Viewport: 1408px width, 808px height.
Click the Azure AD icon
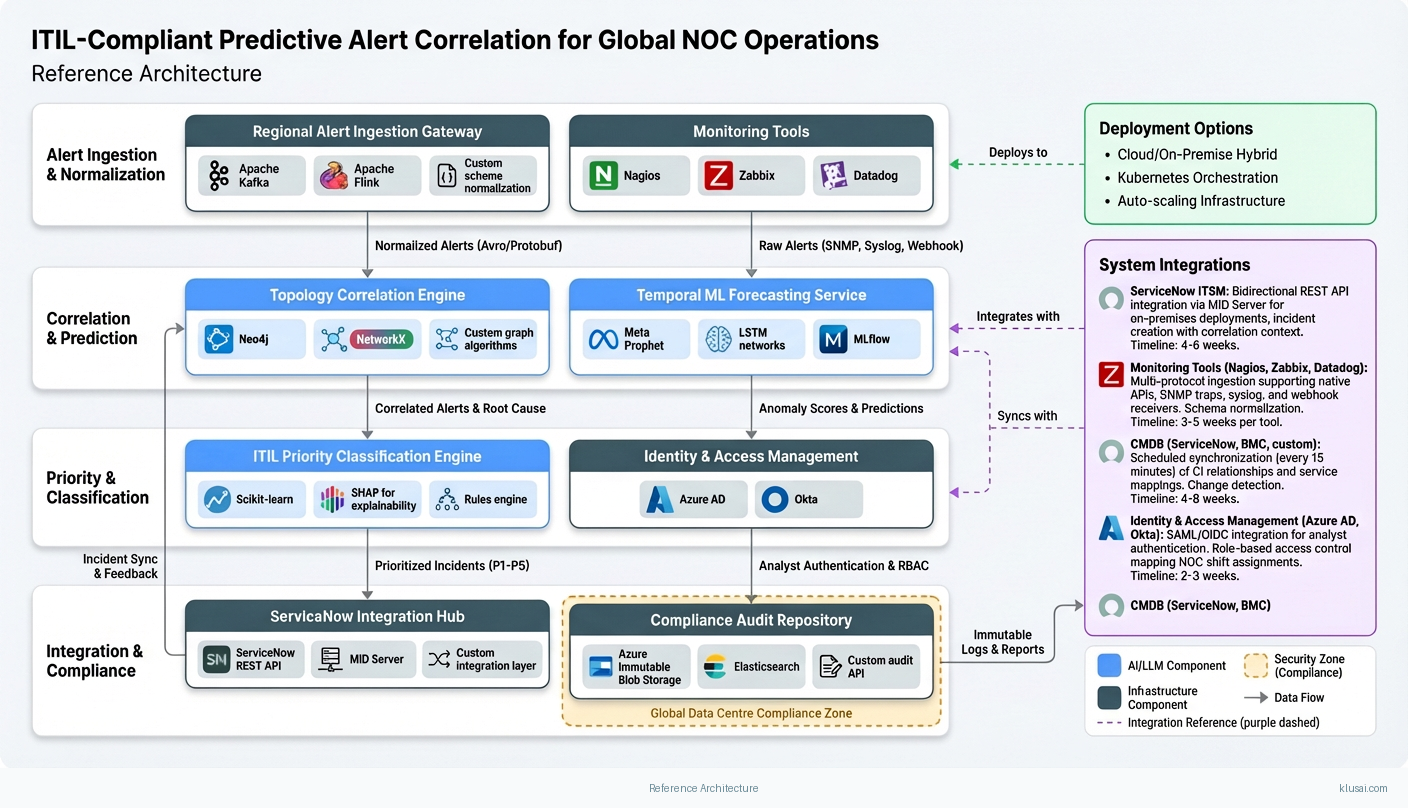pos(660,499)
